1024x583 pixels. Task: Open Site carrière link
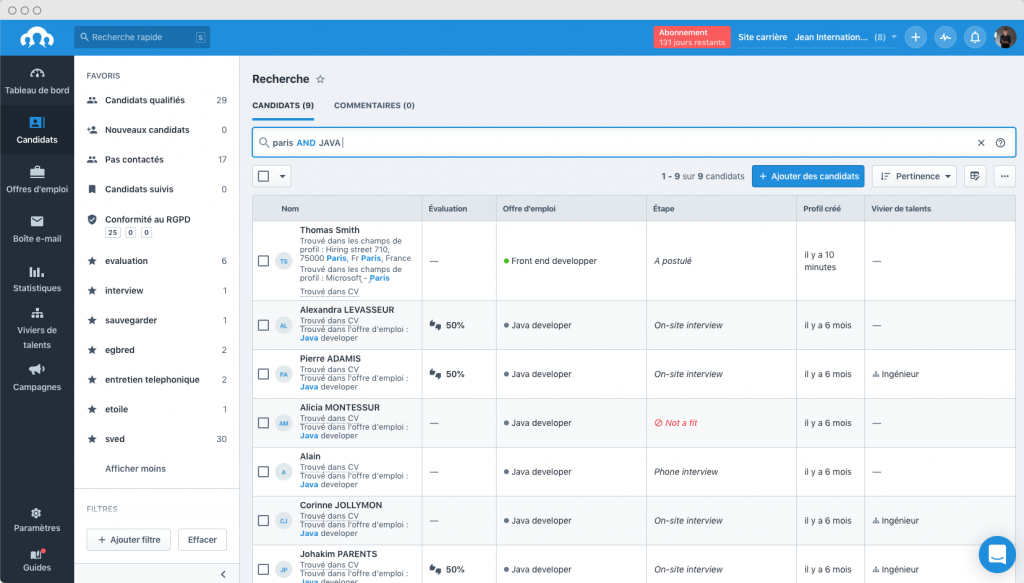(762, 37)
